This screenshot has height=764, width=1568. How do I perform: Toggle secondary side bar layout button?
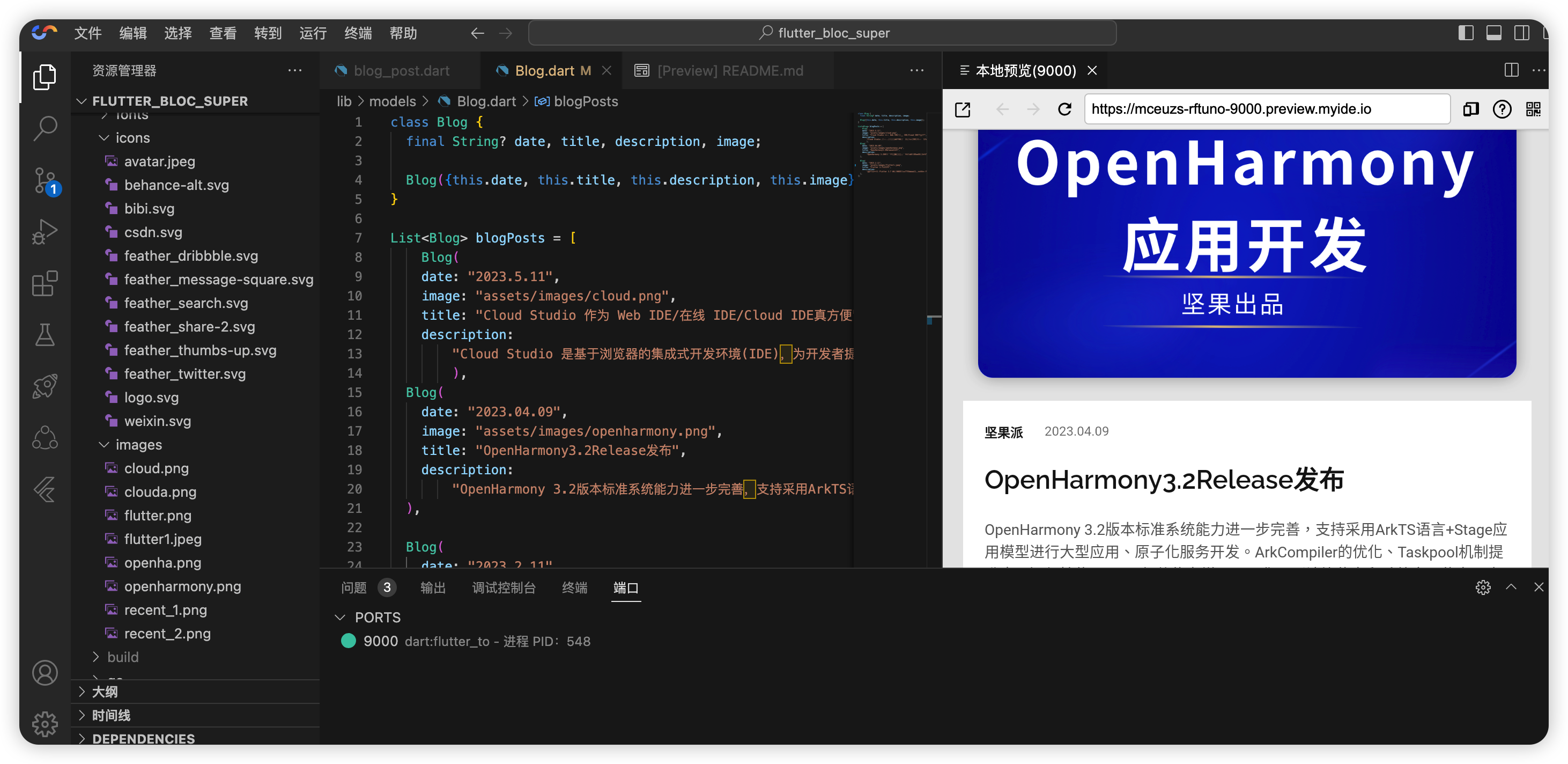tap(1522, 33)
